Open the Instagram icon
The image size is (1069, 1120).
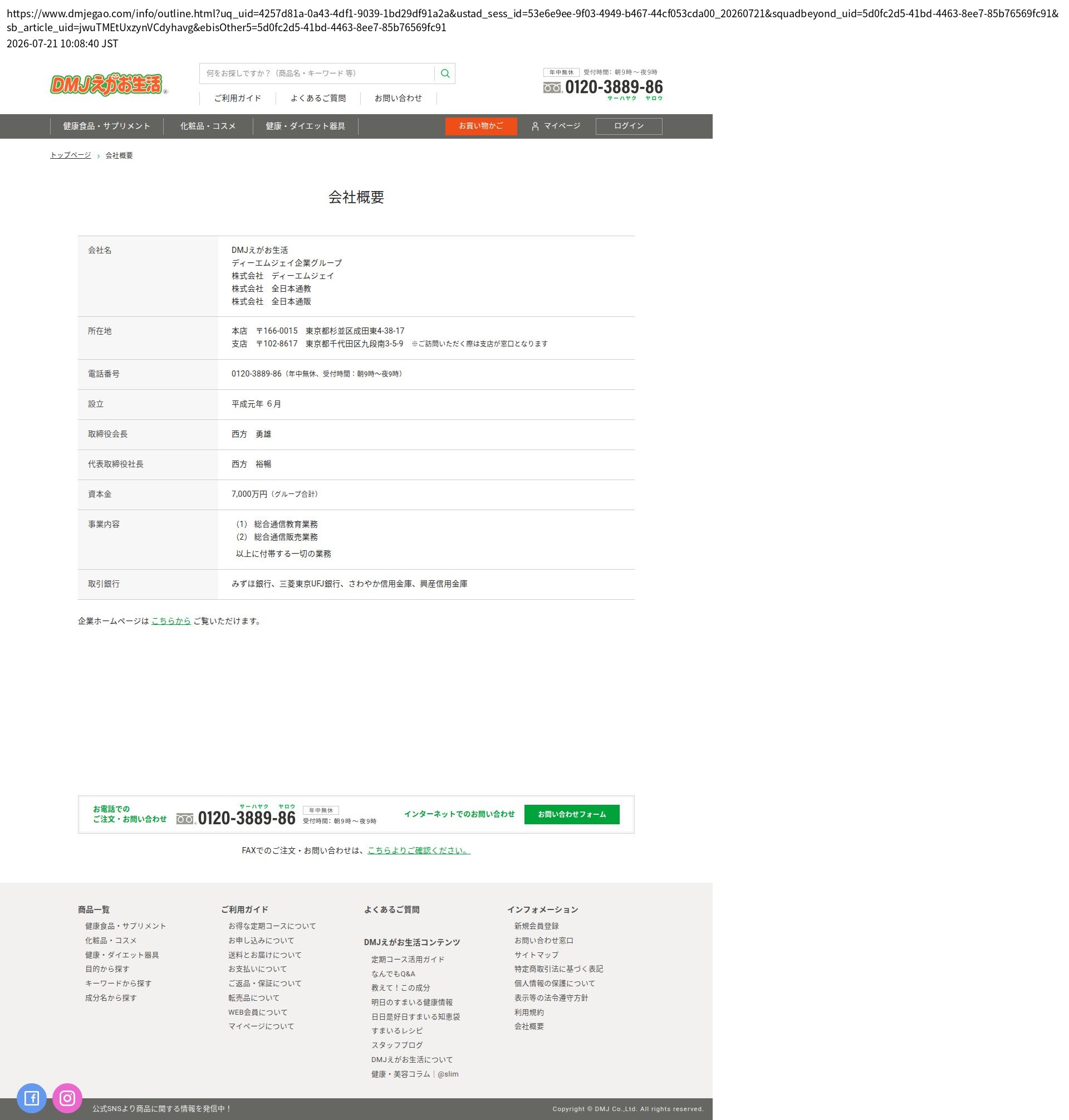[x=67, y=1098]
